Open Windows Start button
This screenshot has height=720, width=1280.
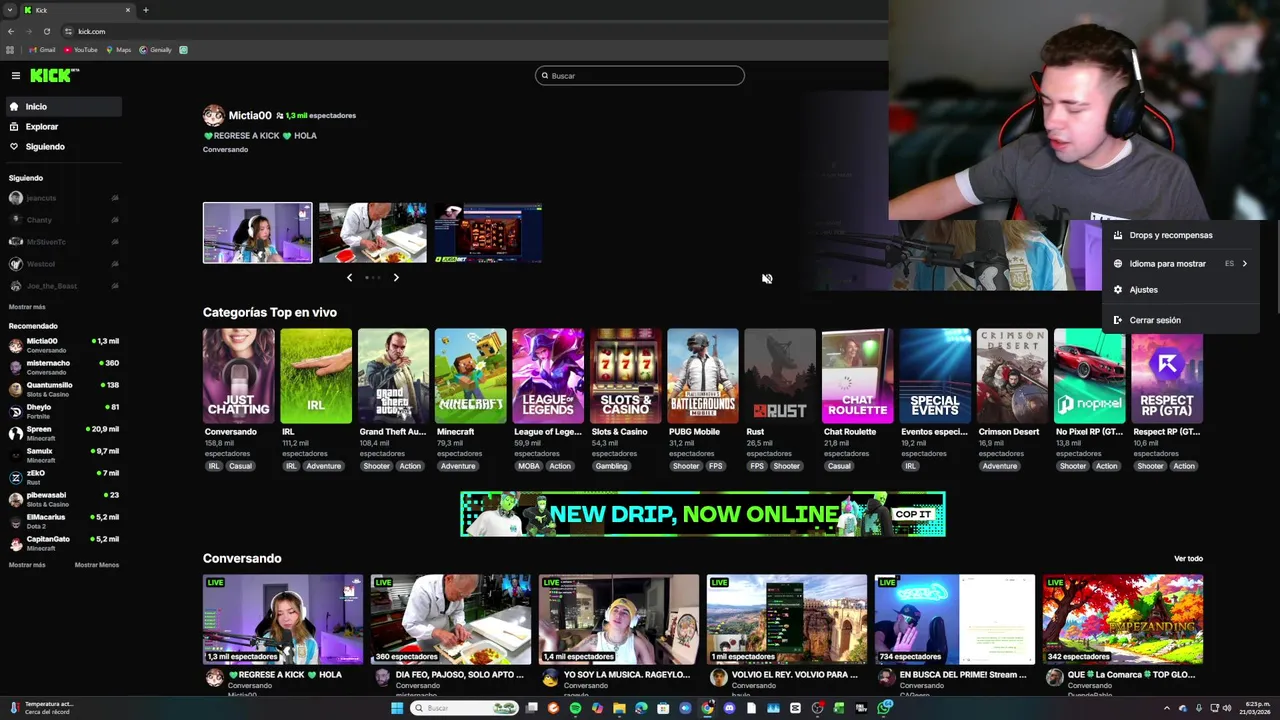tap(397, 708)
